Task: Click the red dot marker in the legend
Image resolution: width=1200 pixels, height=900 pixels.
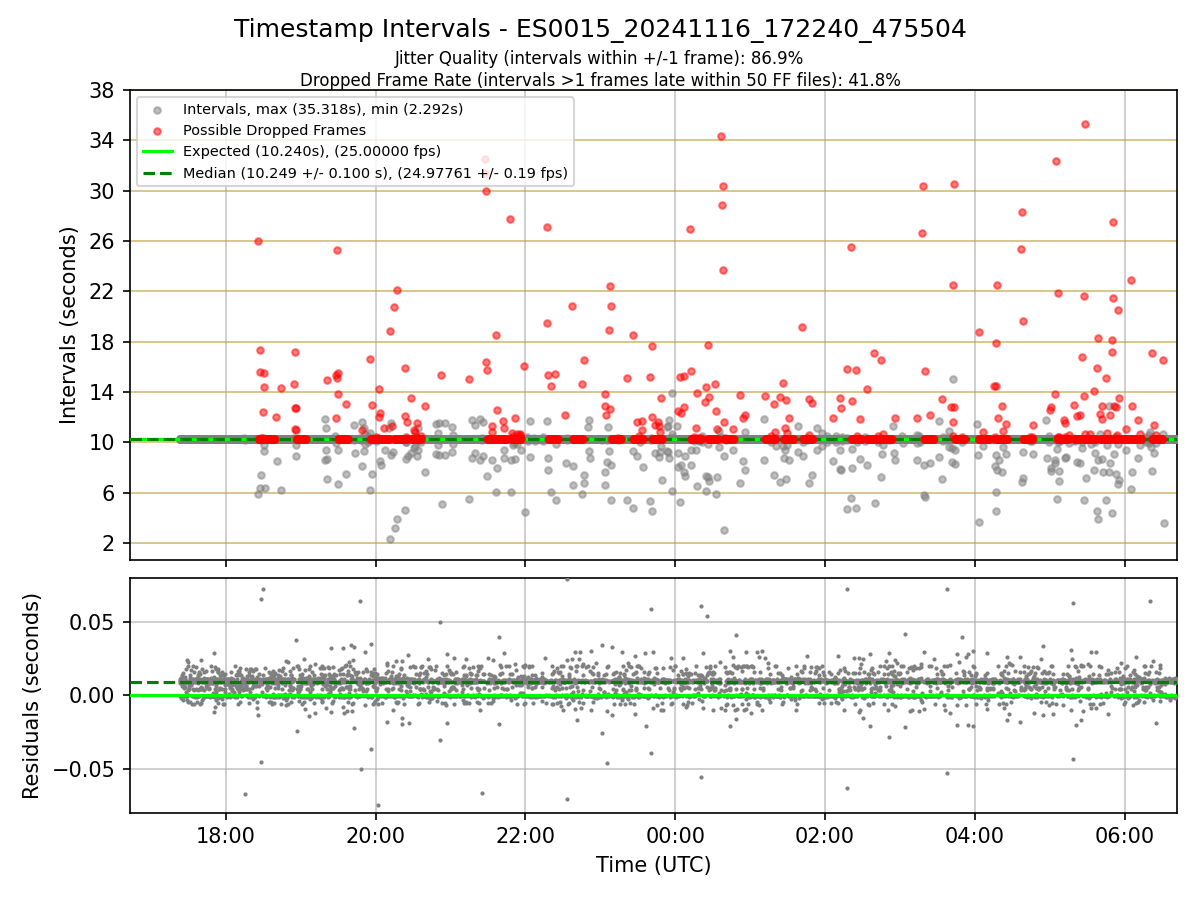Action: click(x=158, y=130)
